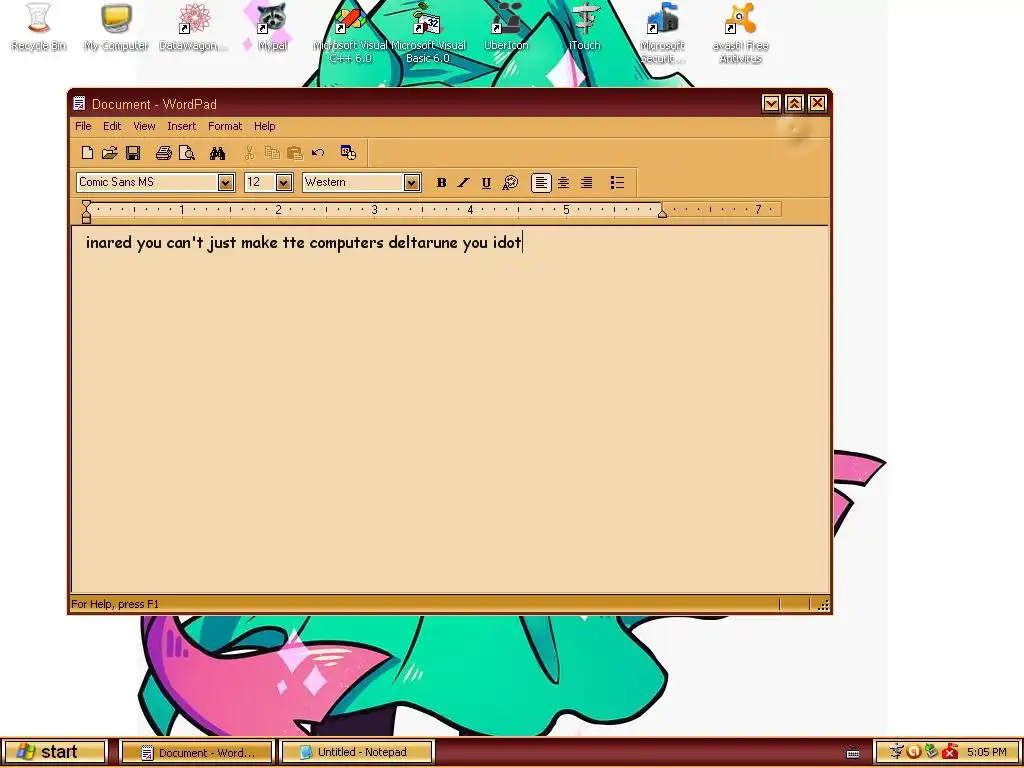Minimize the WordPad window
The width and height of the screenshot is (1024, 768).
coord(771,103)
